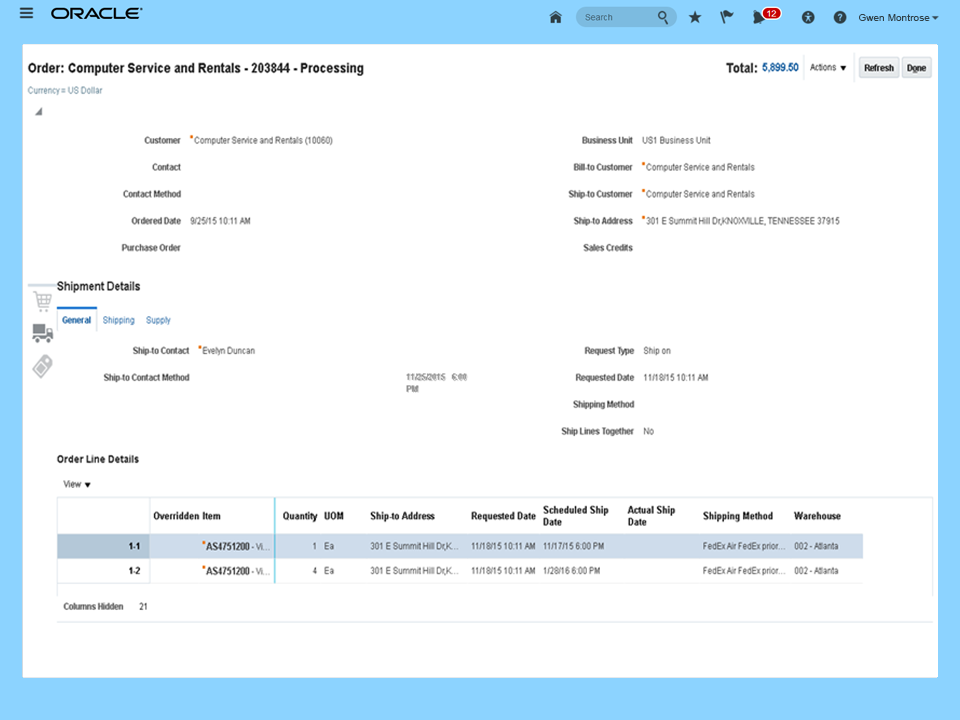
Task: Click the Done button
Action: 916,68
